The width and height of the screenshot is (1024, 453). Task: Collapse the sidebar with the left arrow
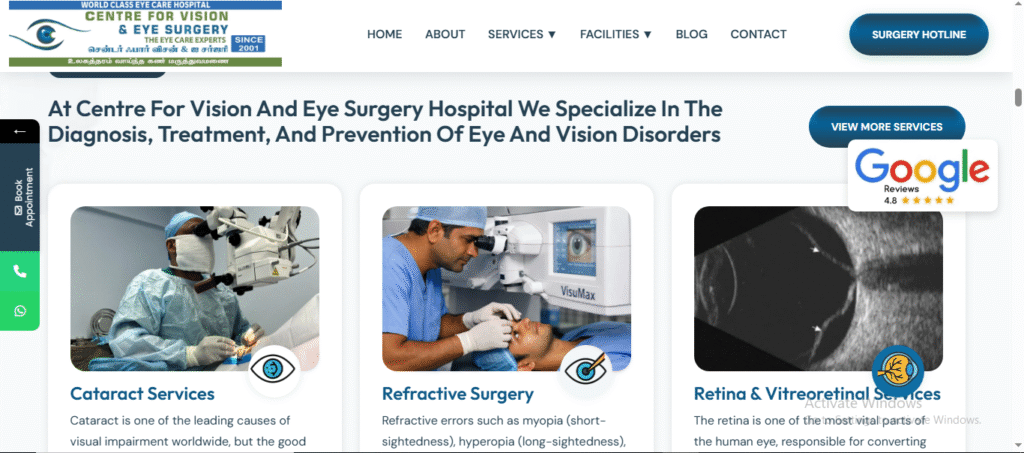[20, 132]
